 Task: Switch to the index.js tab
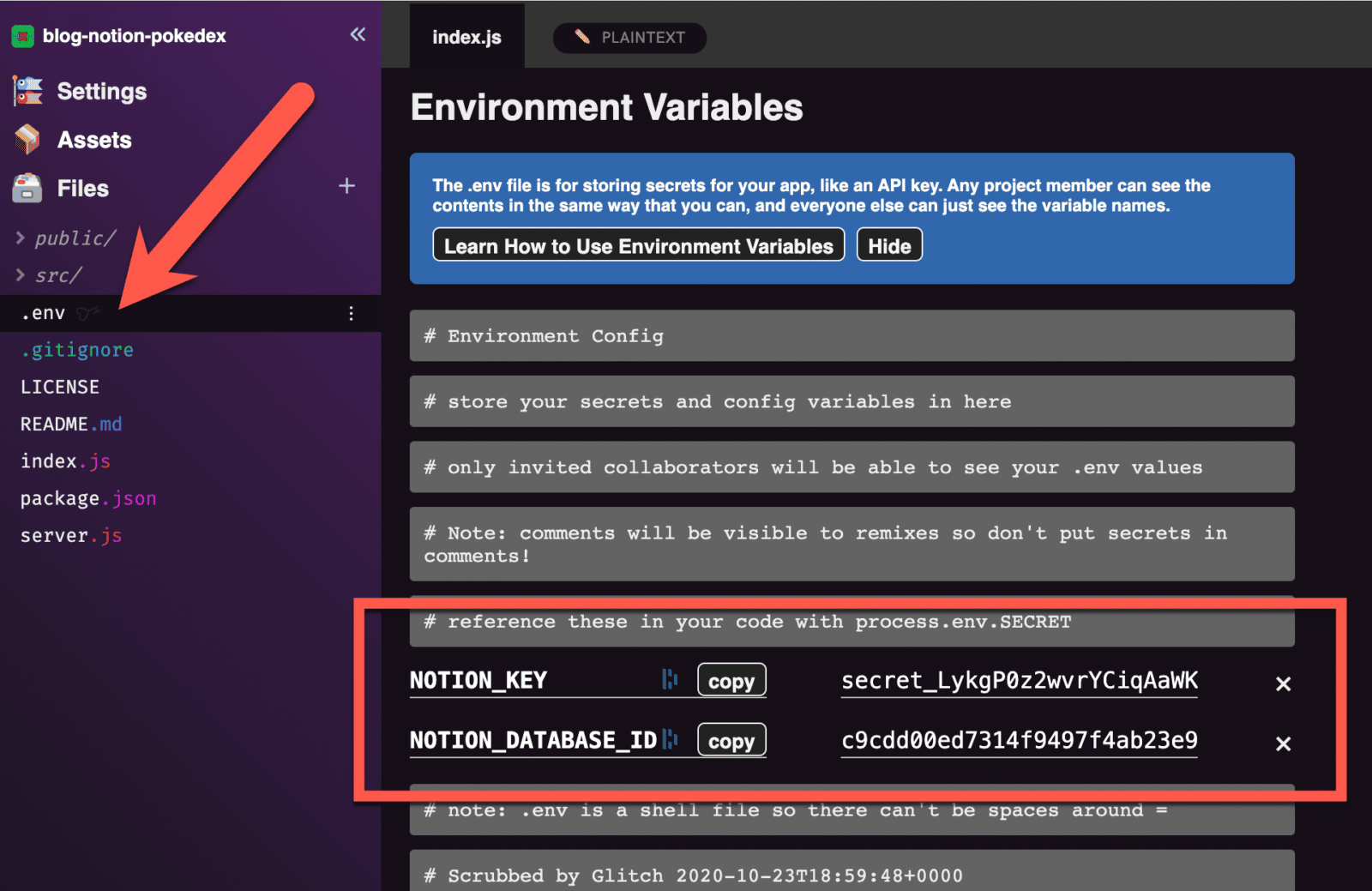coord(467,36)
